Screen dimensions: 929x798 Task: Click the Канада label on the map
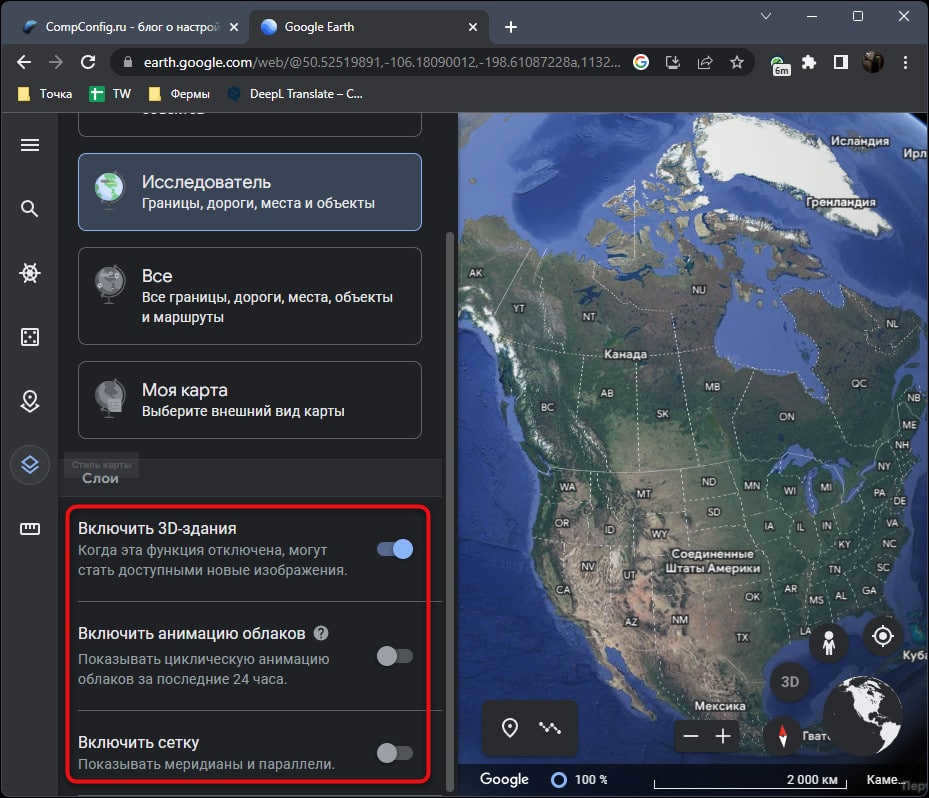(x=625, y=354)
